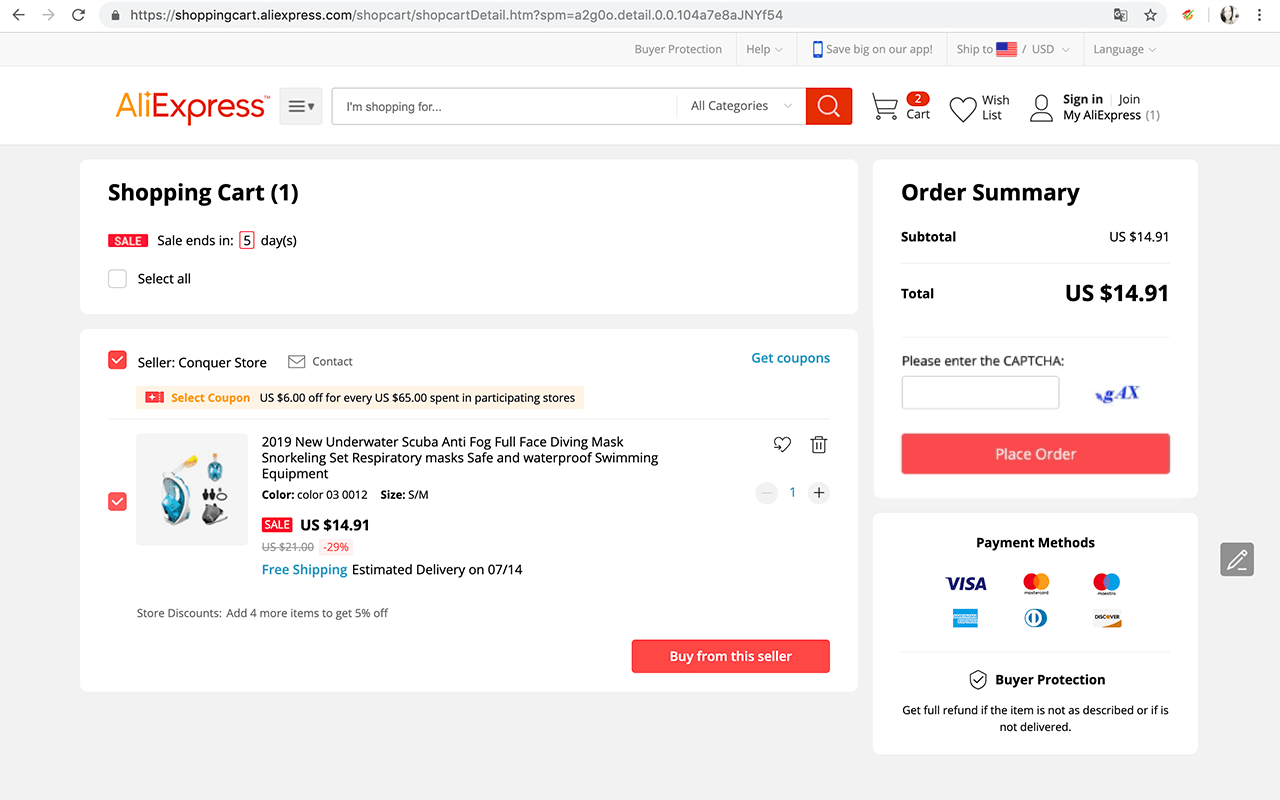1280x800 pixels.
Task: Click Sign in link
Action: 1083,99
